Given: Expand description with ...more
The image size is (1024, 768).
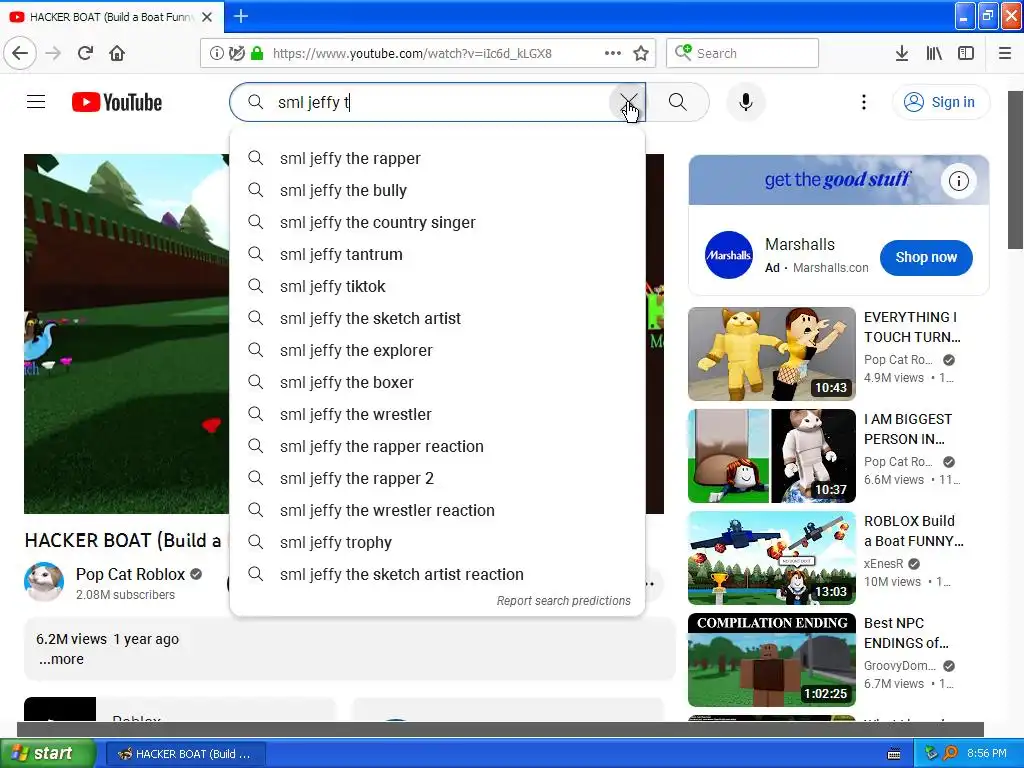Looking at the screenshot, I should (x=61, y=659).
